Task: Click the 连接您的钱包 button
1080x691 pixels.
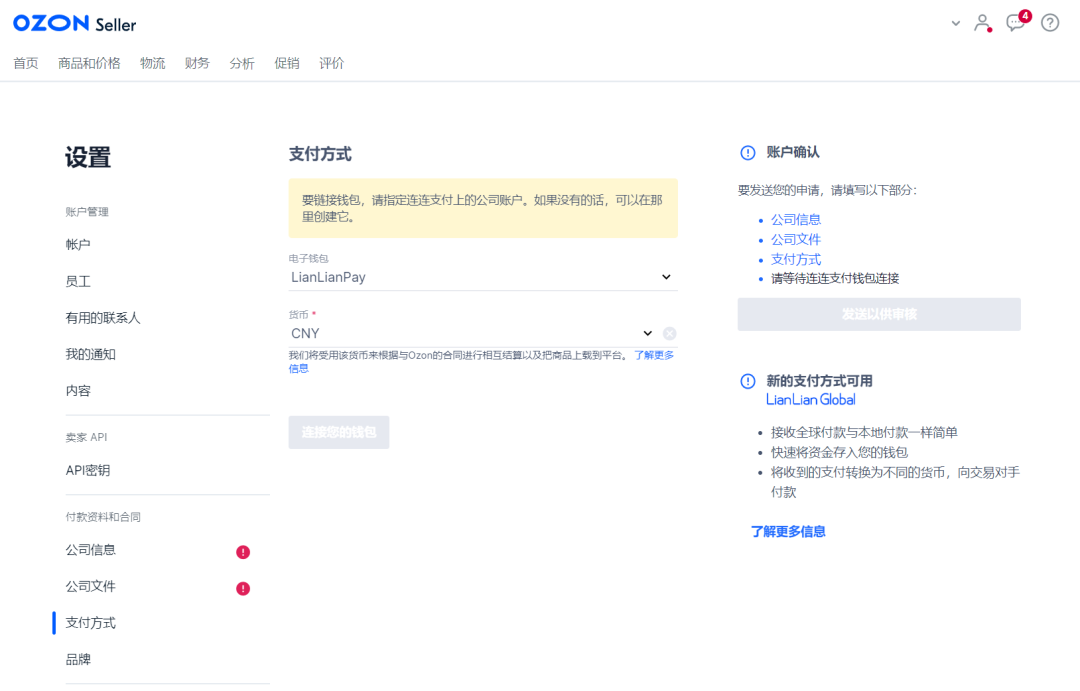Action: [338, 432]
